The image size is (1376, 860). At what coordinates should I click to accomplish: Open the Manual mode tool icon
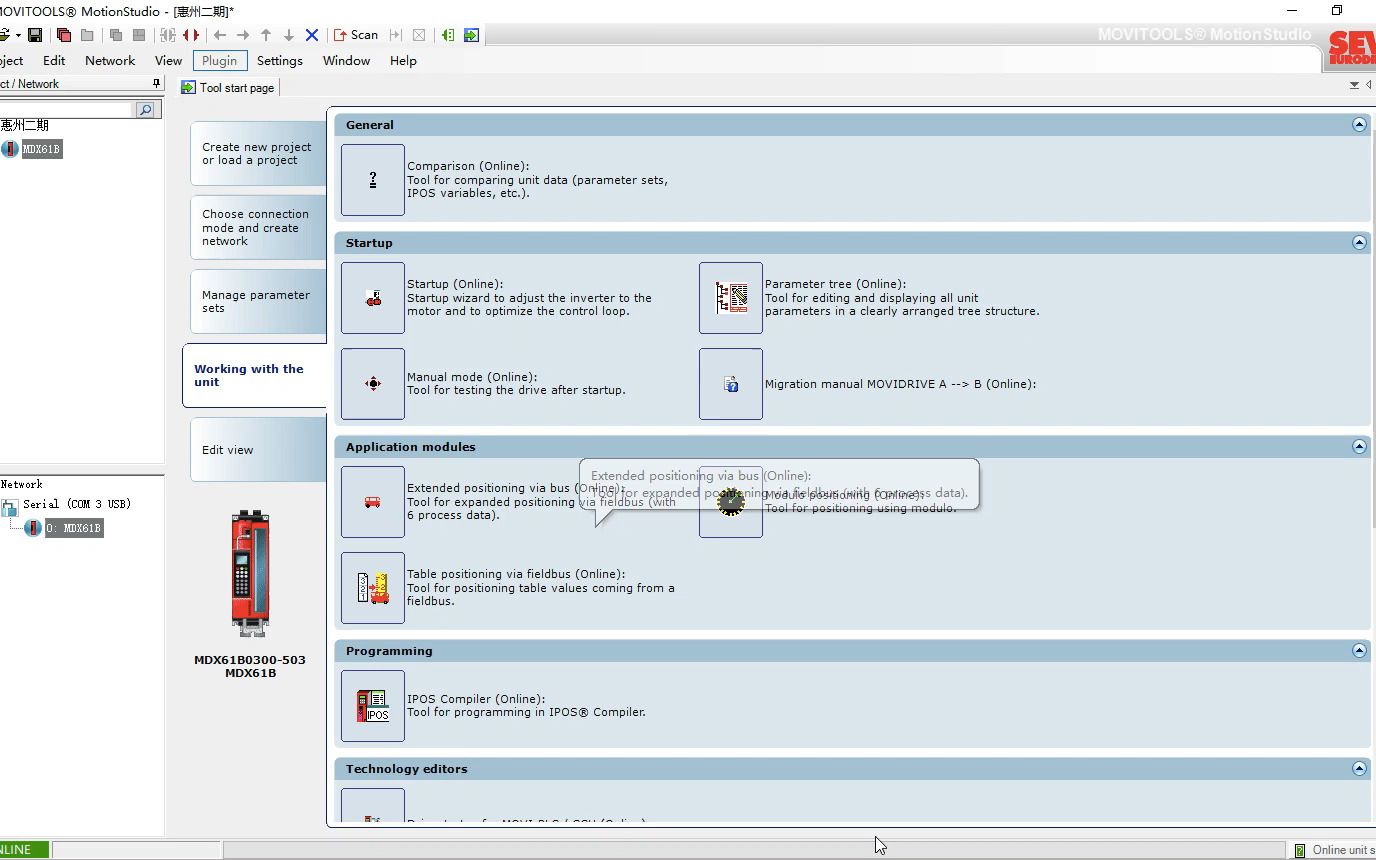point(373,384)
